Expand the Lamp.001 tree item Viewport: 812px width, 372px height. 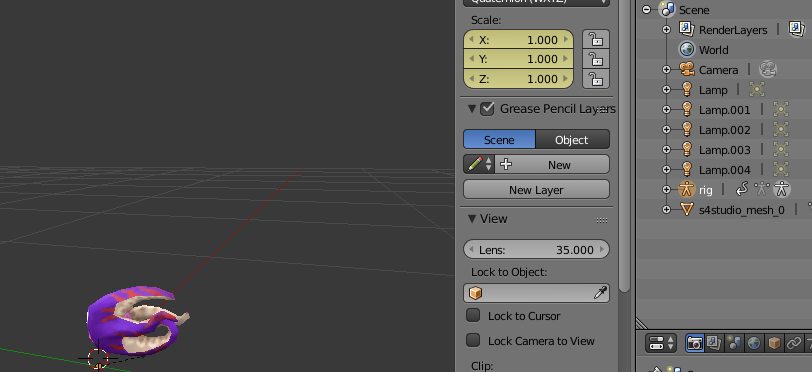tap(666, 109)
